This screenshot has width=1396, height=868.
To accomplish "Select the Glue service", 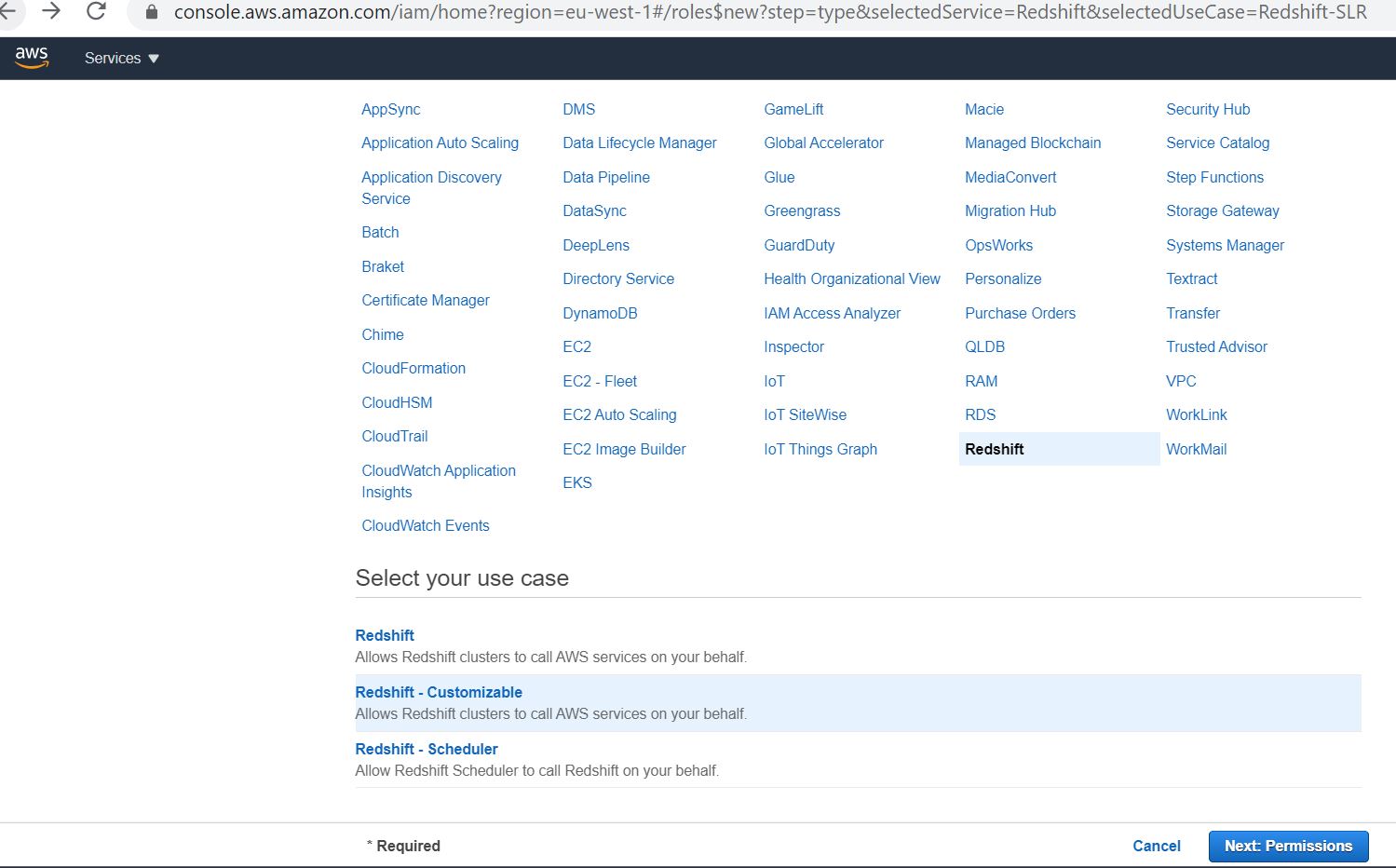I will pos(779,177).
